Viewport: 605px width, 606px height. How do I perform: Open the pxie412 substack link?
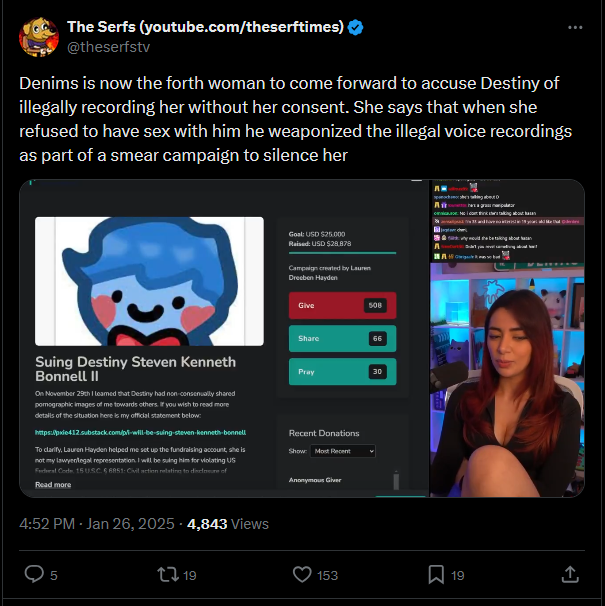coord(140,432)
